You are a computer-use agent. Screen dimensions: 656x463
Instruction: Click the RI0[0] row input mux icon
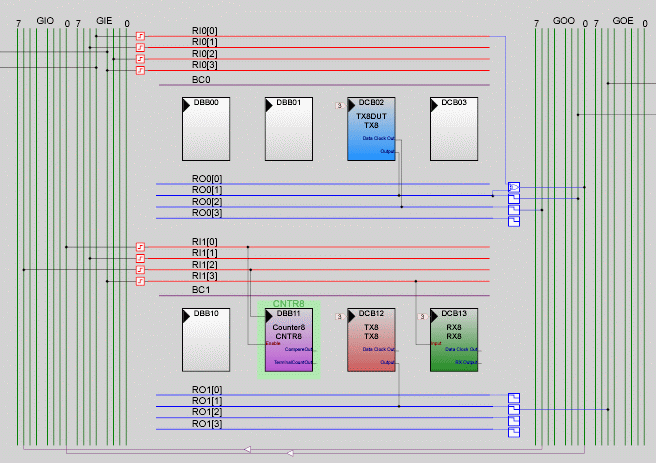tap(141, 36)
